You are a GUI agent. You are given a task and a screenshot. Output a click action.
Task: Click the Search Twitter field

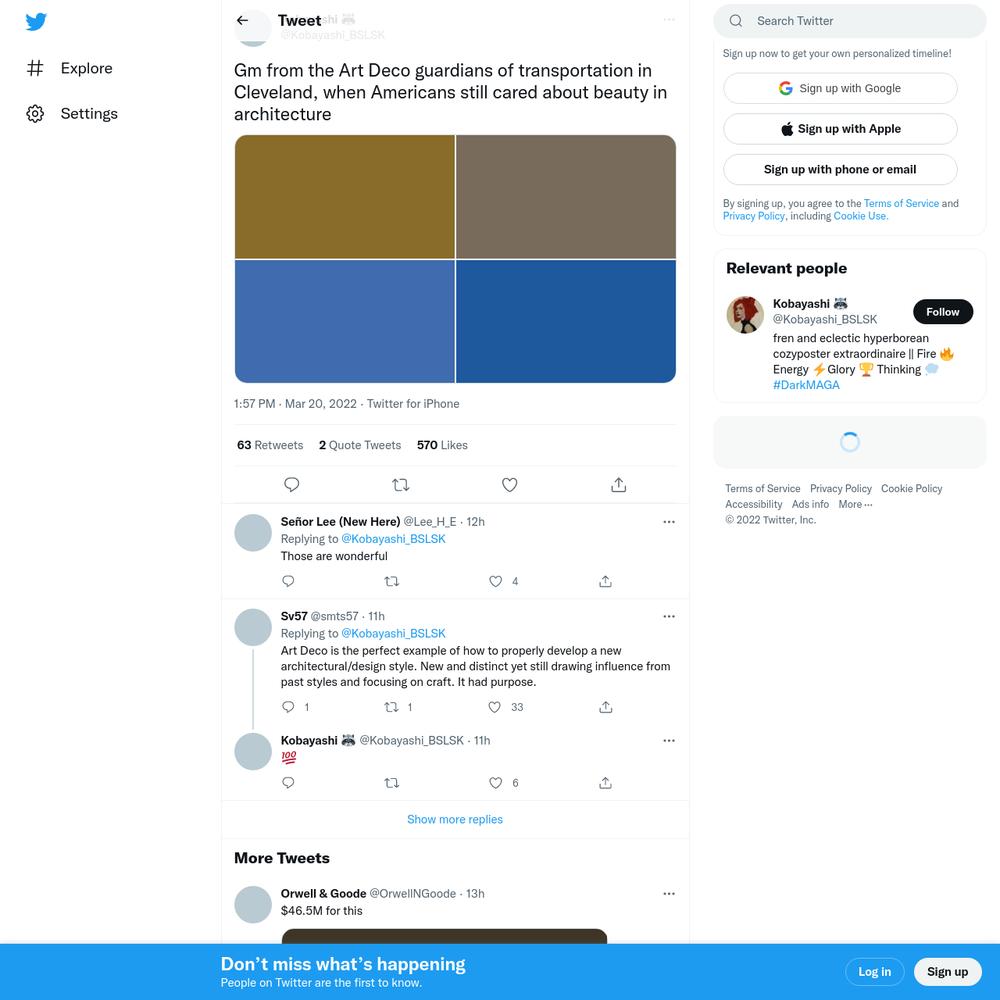tap(849, 21)
